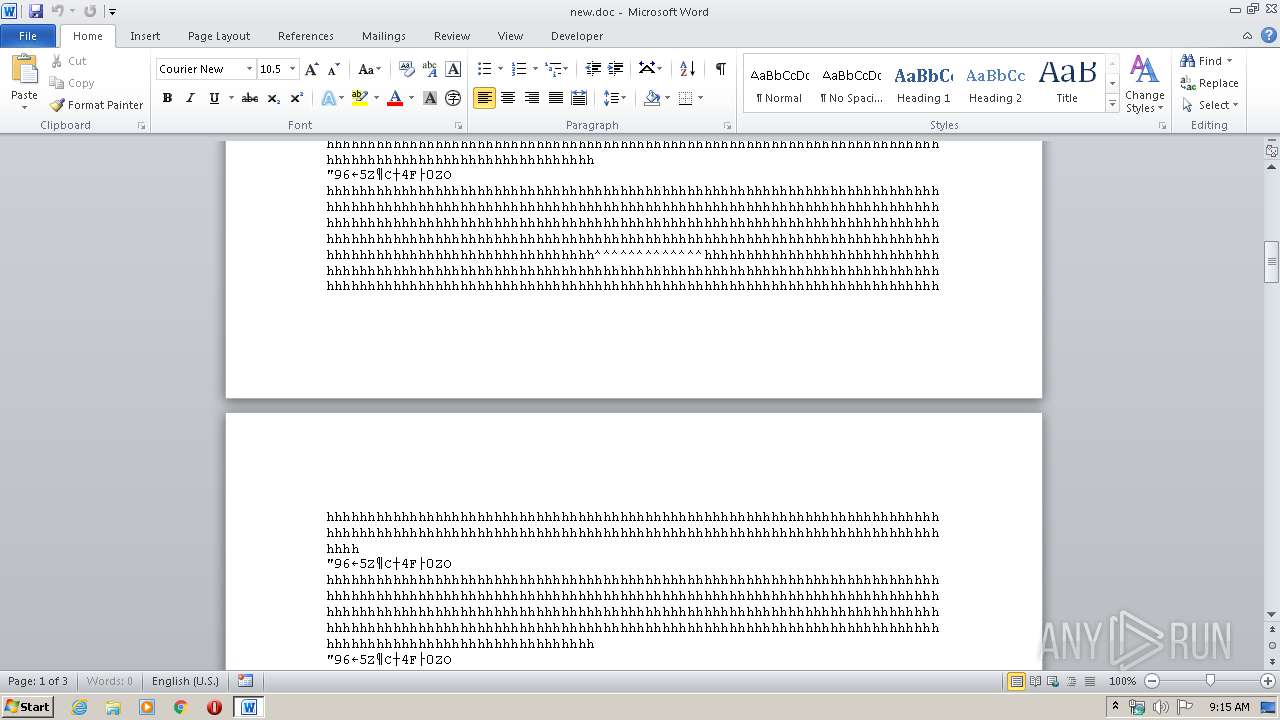Click the Strikethrough button
Screen dimensions: 1280x720
[x=250, y=98]
